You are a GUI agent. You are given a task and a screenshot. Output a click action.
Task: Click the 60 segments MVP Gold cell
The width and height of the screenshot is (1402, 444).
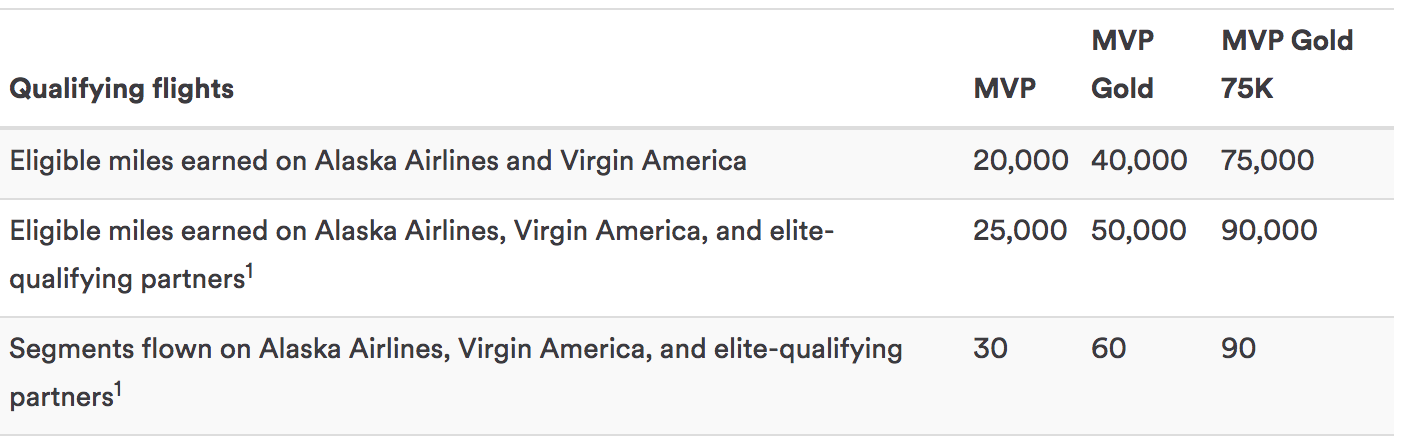point(1108,349)
